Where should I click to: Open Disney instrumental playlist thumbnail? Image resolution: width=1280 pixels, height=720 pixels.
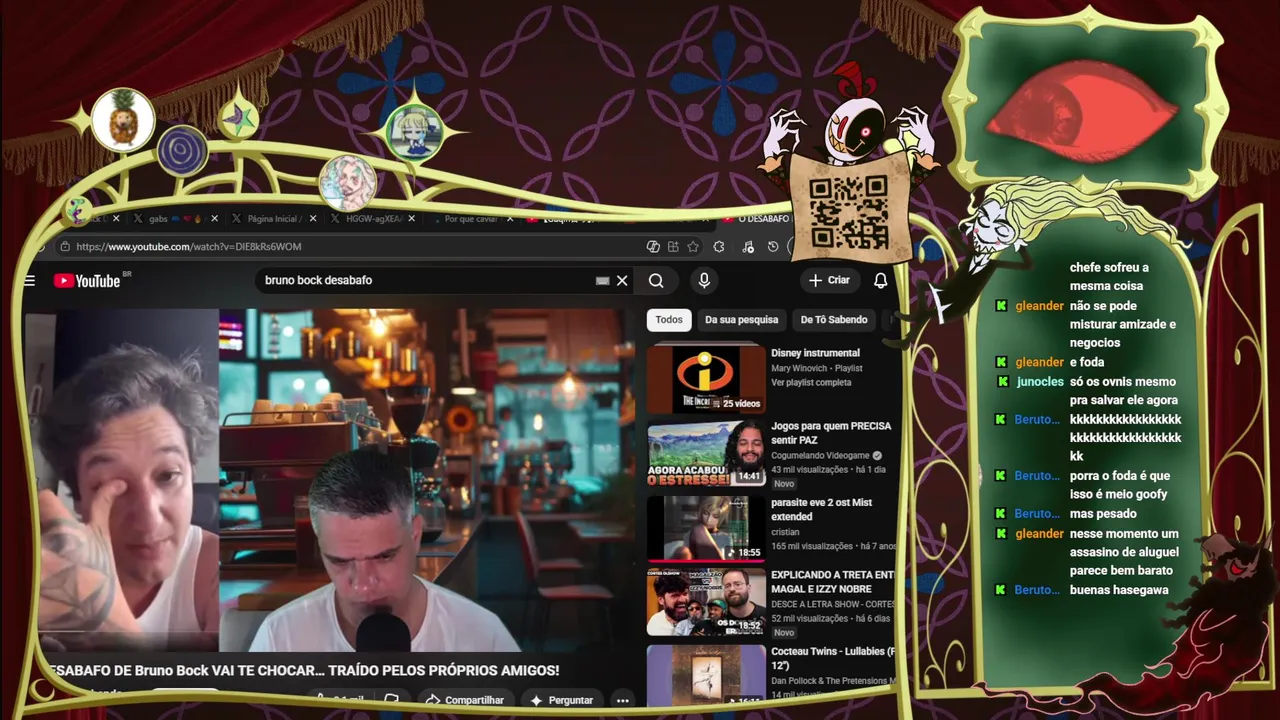pyautogui.click(x=706, y=380)
